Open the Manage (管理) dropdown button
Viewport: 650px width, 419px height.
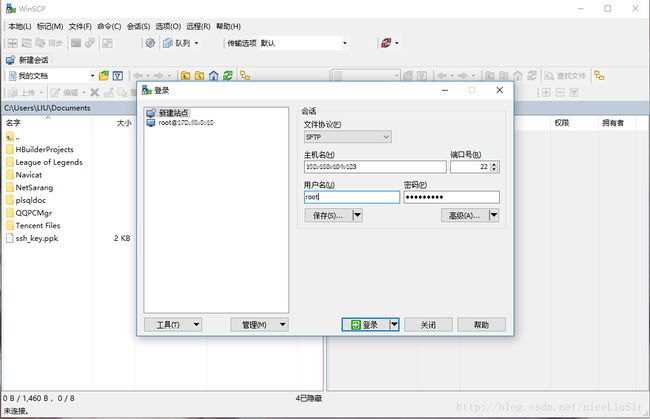point(259,325)
